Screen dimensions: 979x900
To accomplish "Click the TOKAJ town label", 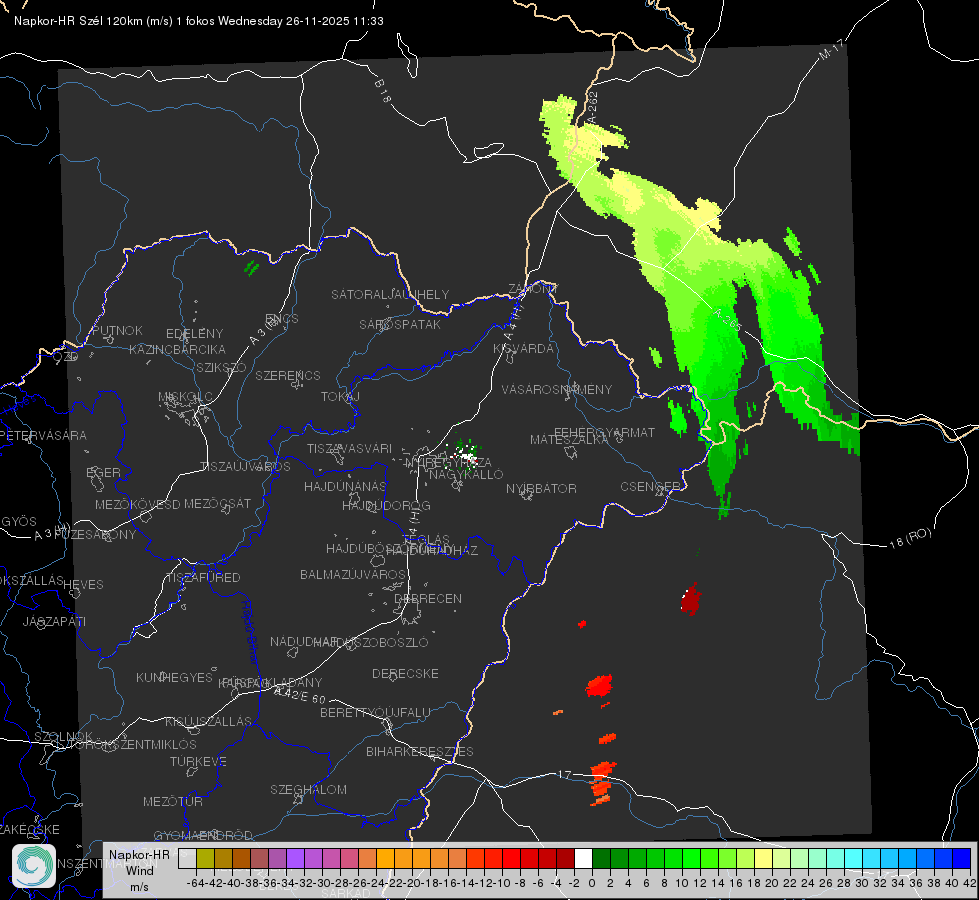I will click(x=340, y=397).
